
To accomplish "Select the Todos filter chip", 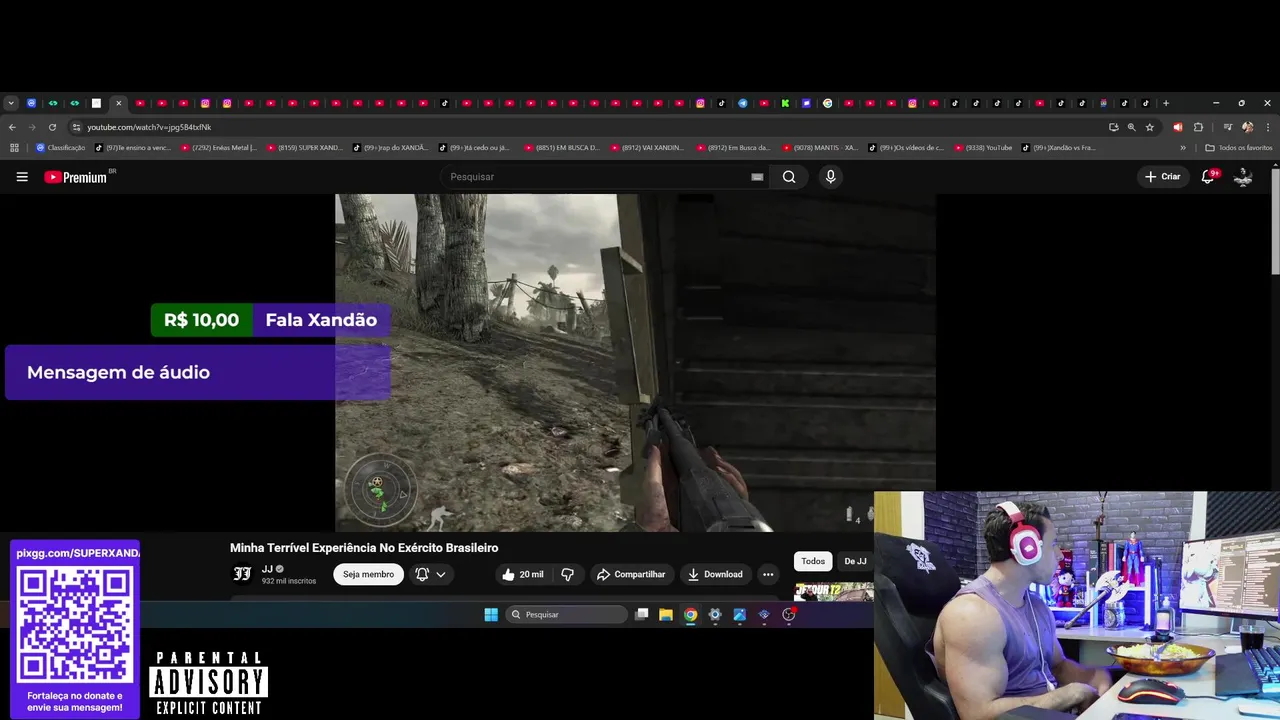I will pyautogui.click(x=813, y=561).
